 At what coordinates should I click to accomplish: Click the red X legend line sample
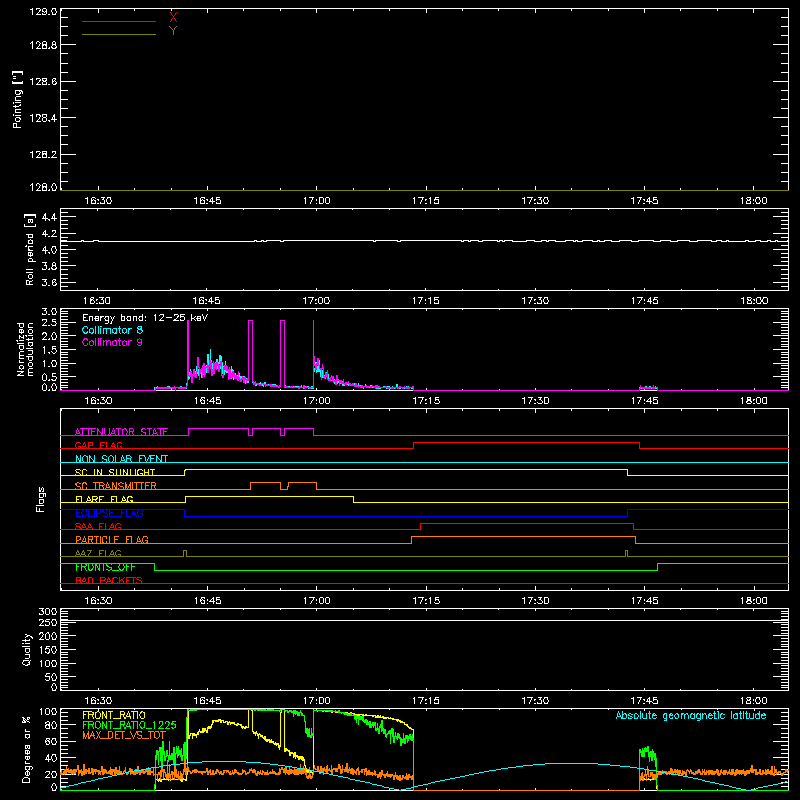[119, 21]
